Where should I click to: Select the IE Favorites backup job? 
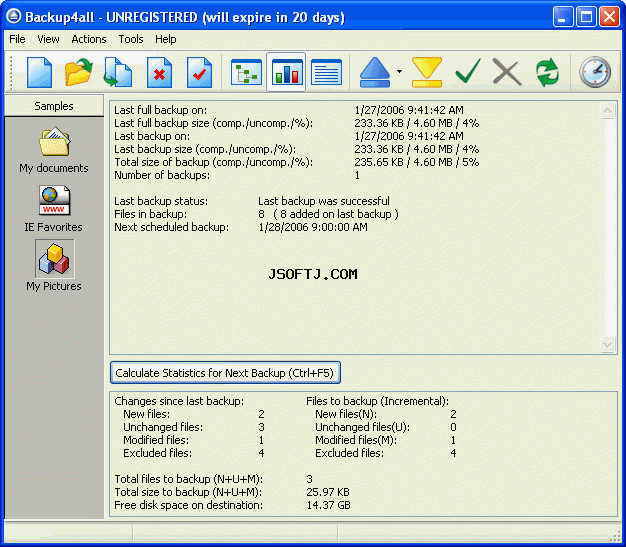click(54, 209)
